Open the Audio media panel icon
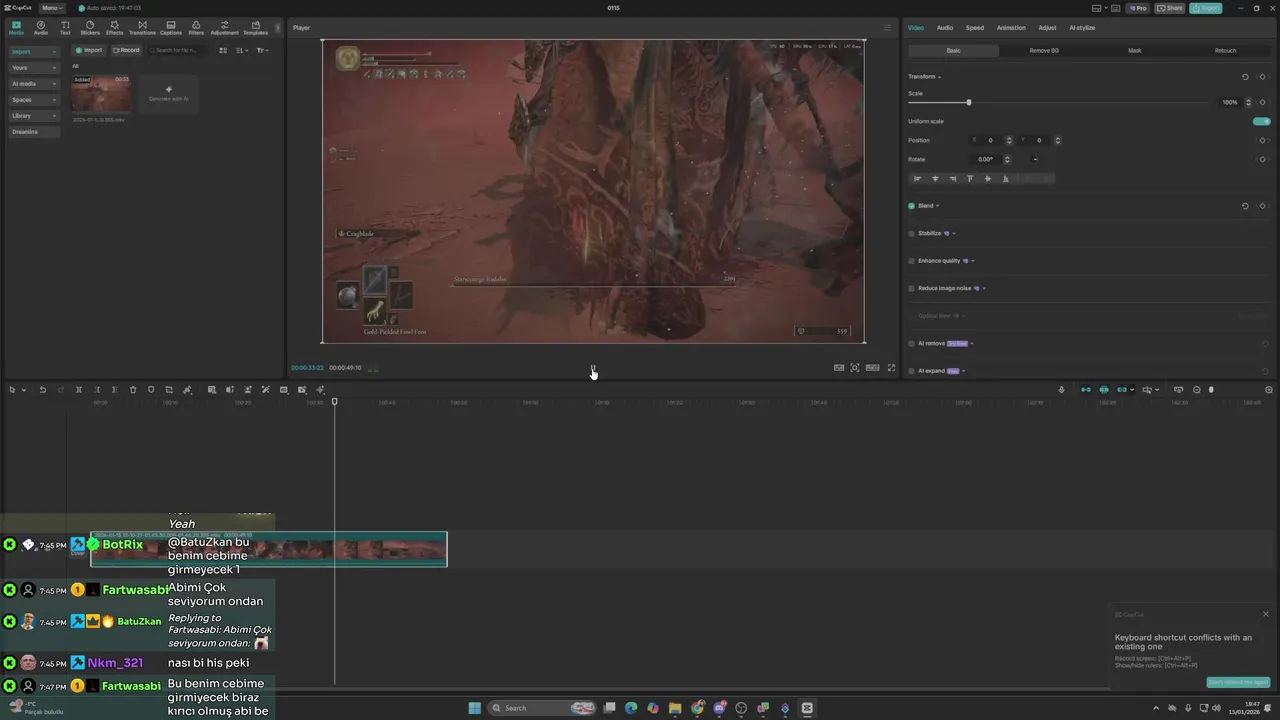 click(x=41, y=28)
